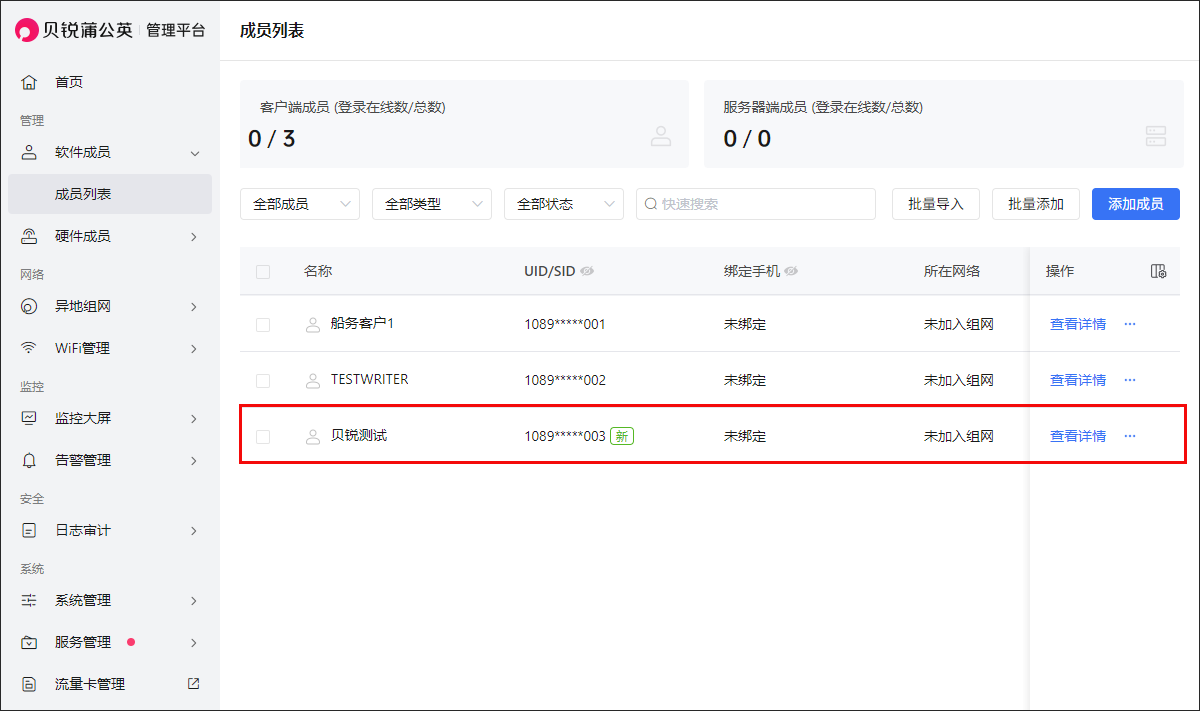This screenshot has height=711, width=1200.
Task: Click the 监控大屏 monitor icon
Action: (29, 418)
